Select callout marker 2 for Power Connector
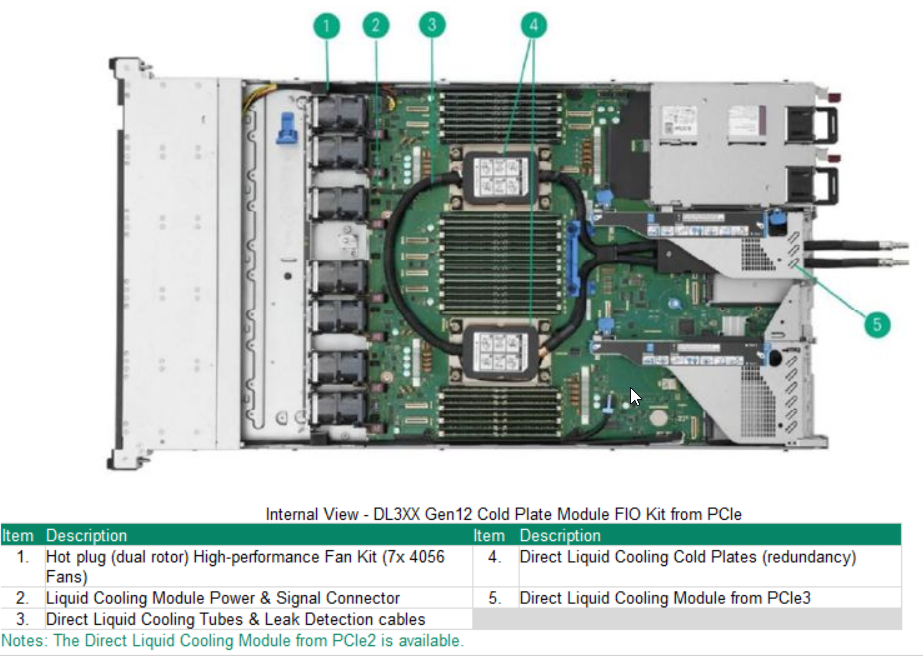 [x=377, y=24]
